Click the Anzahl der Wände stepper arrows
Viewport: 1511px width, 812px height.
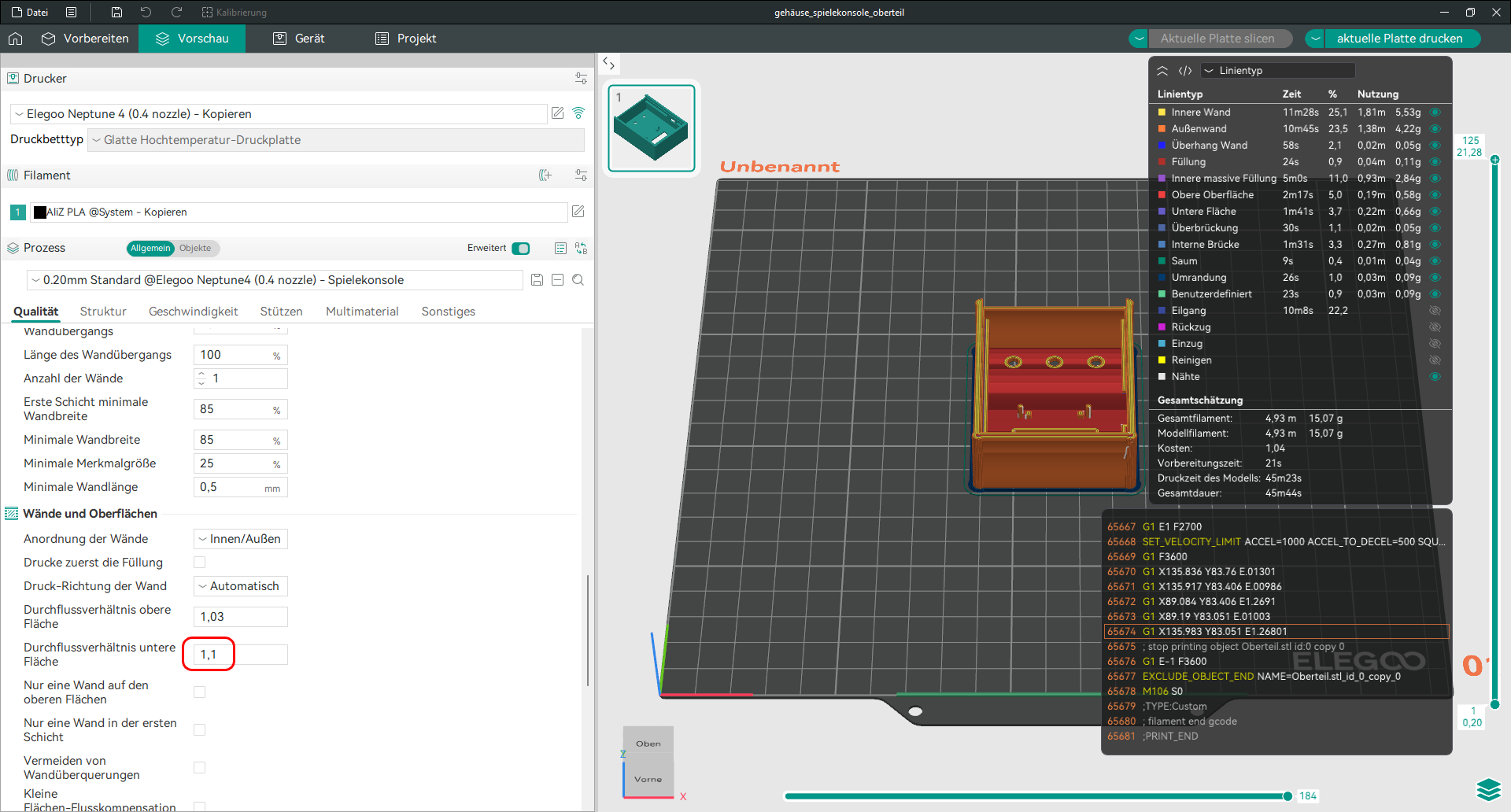click(201, 378)
